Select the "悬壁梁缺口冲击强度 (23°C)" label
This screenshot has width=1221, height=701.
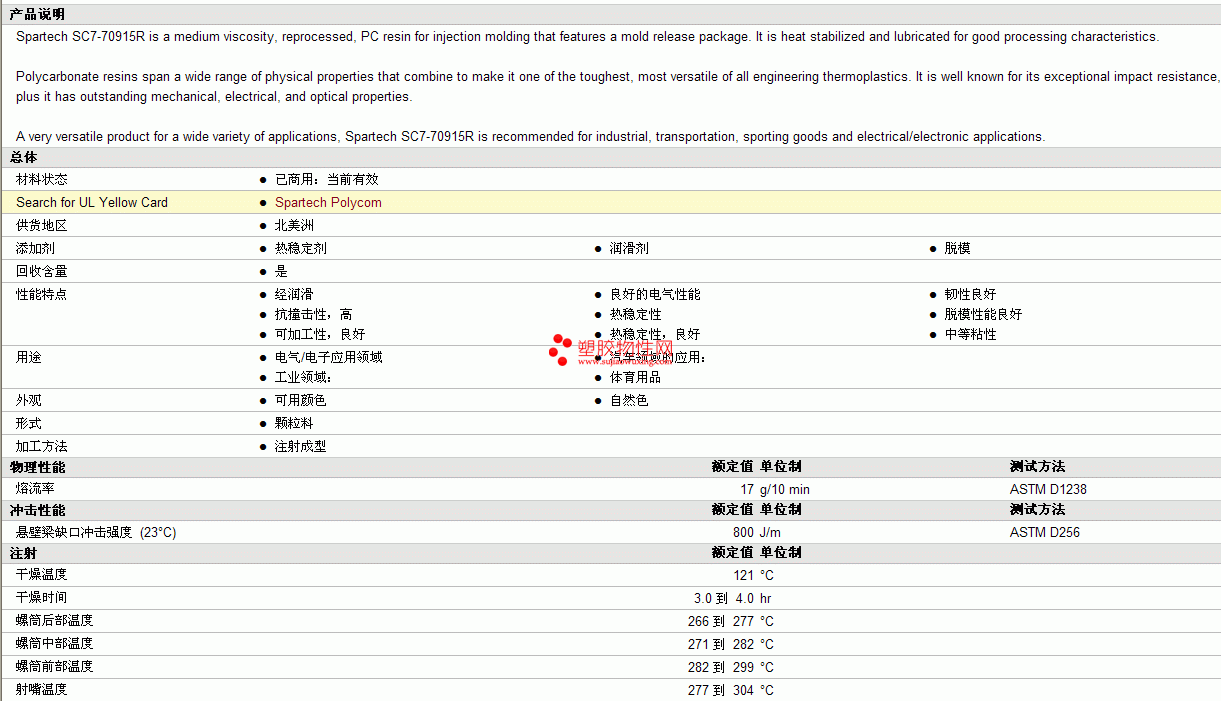[x=96, y=532]
